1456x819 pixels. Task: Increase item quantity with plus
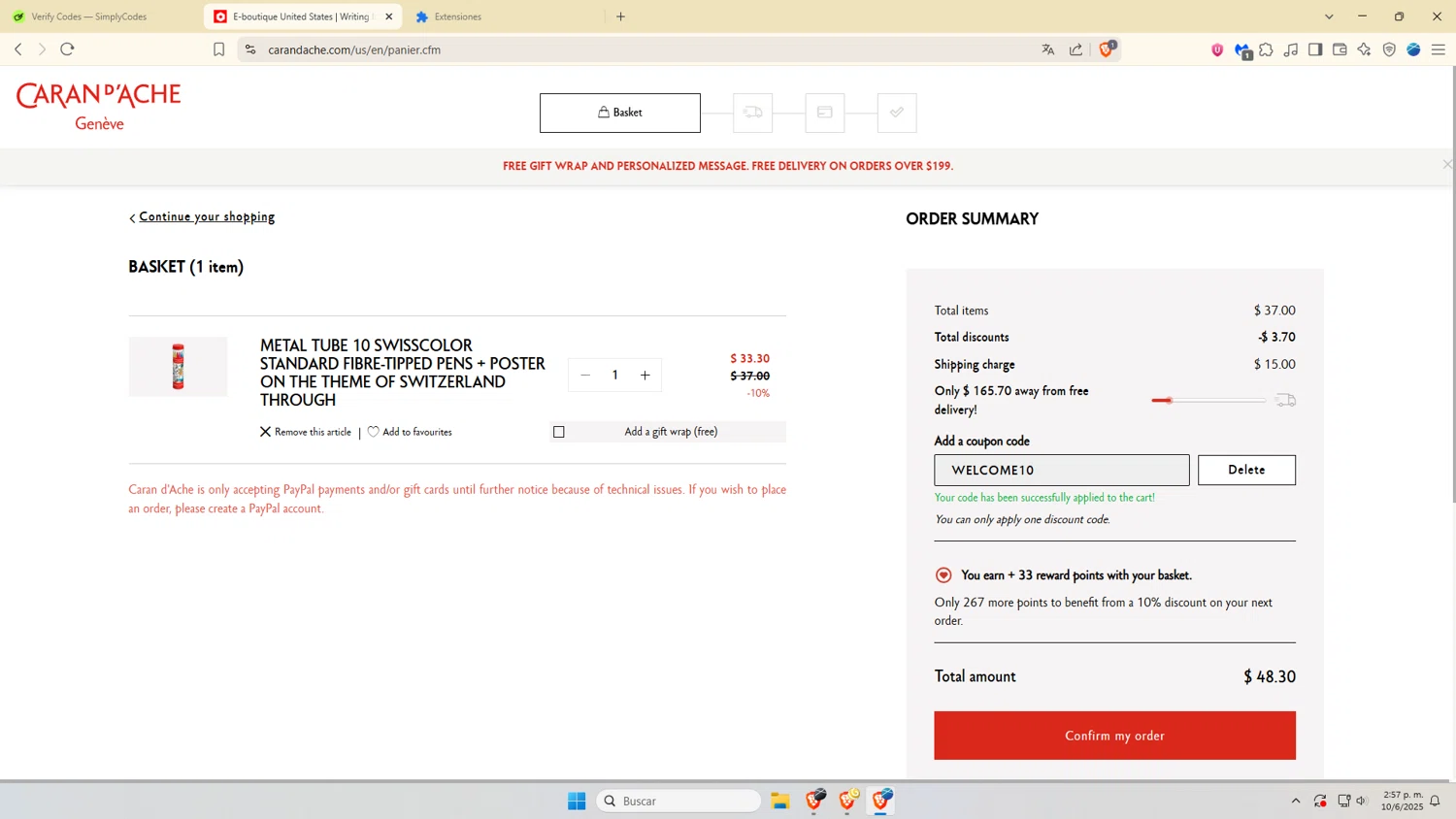click(645, 376)
